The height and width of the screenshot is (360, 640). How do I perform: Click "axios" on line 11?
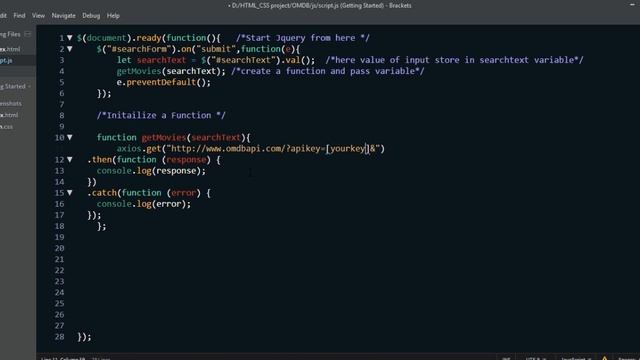click(129, 149)
